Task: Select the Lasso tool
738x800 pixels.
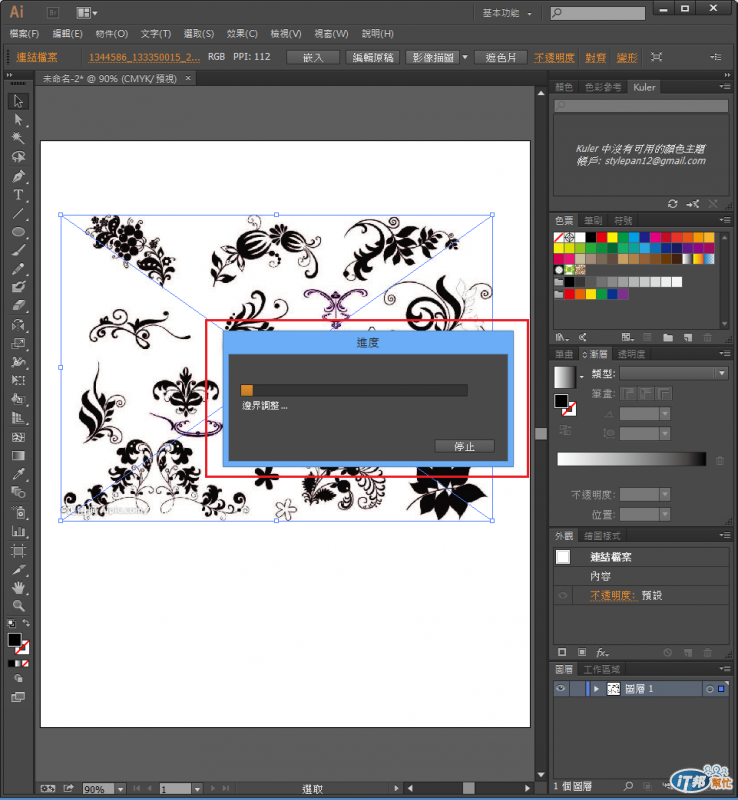Action: coord(18,157)
